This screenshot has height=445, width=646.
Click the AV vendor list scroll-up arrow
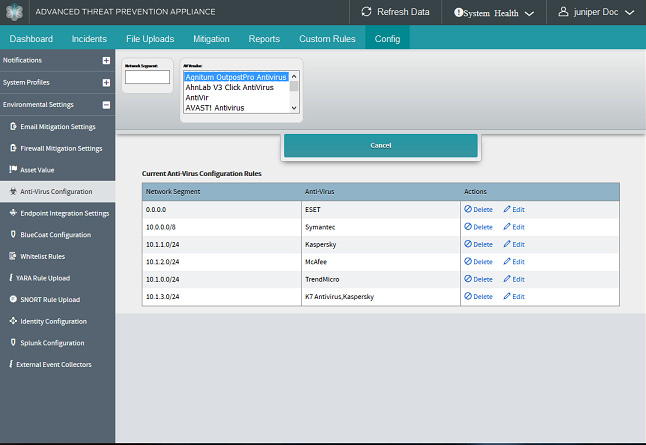pyautogui.click(x=294, y=76)
